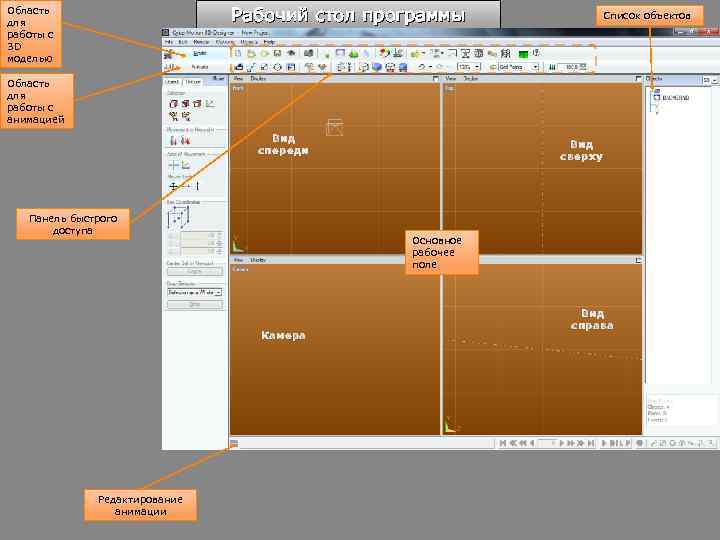Click the button above the left panel dropdown
This screenshot has width=720, height=540.
195,272
